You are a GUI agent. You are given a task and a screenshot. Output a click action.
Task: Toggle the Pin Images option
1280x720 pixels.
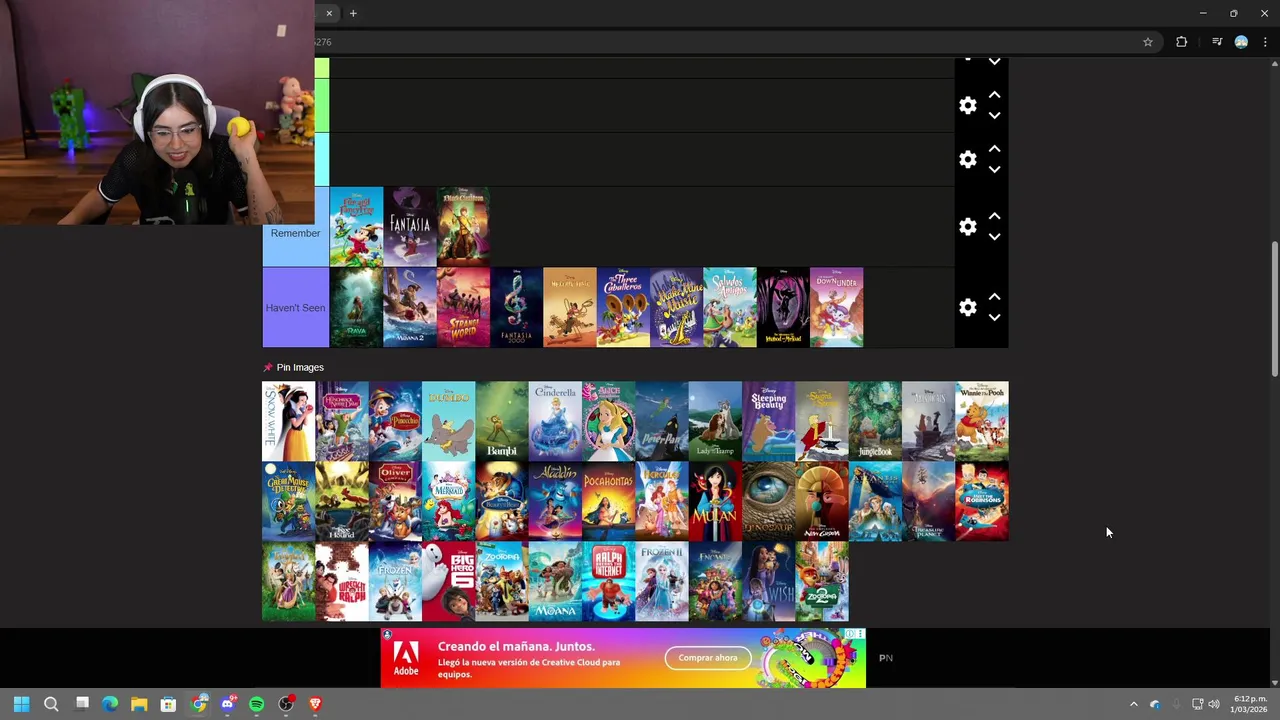294,367
